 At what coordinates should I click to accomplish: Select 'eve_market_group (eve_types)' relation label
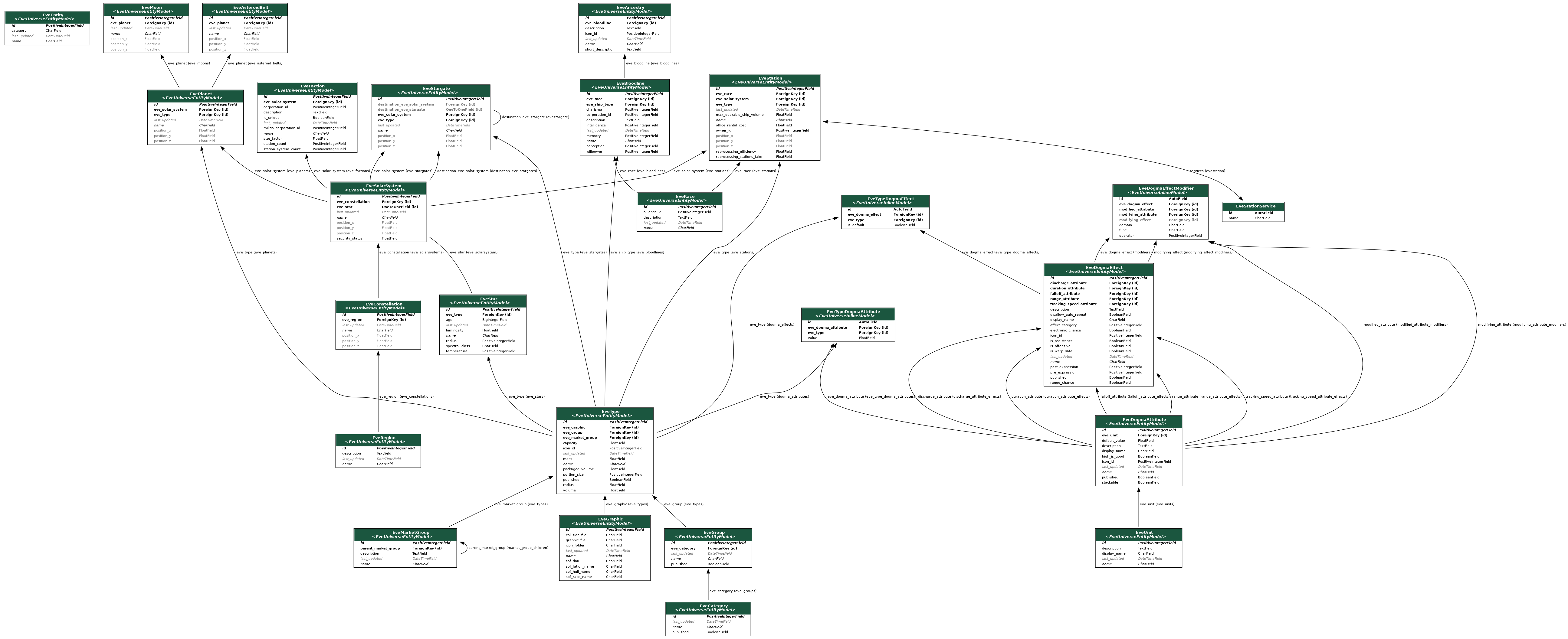[x=521, y=504]
